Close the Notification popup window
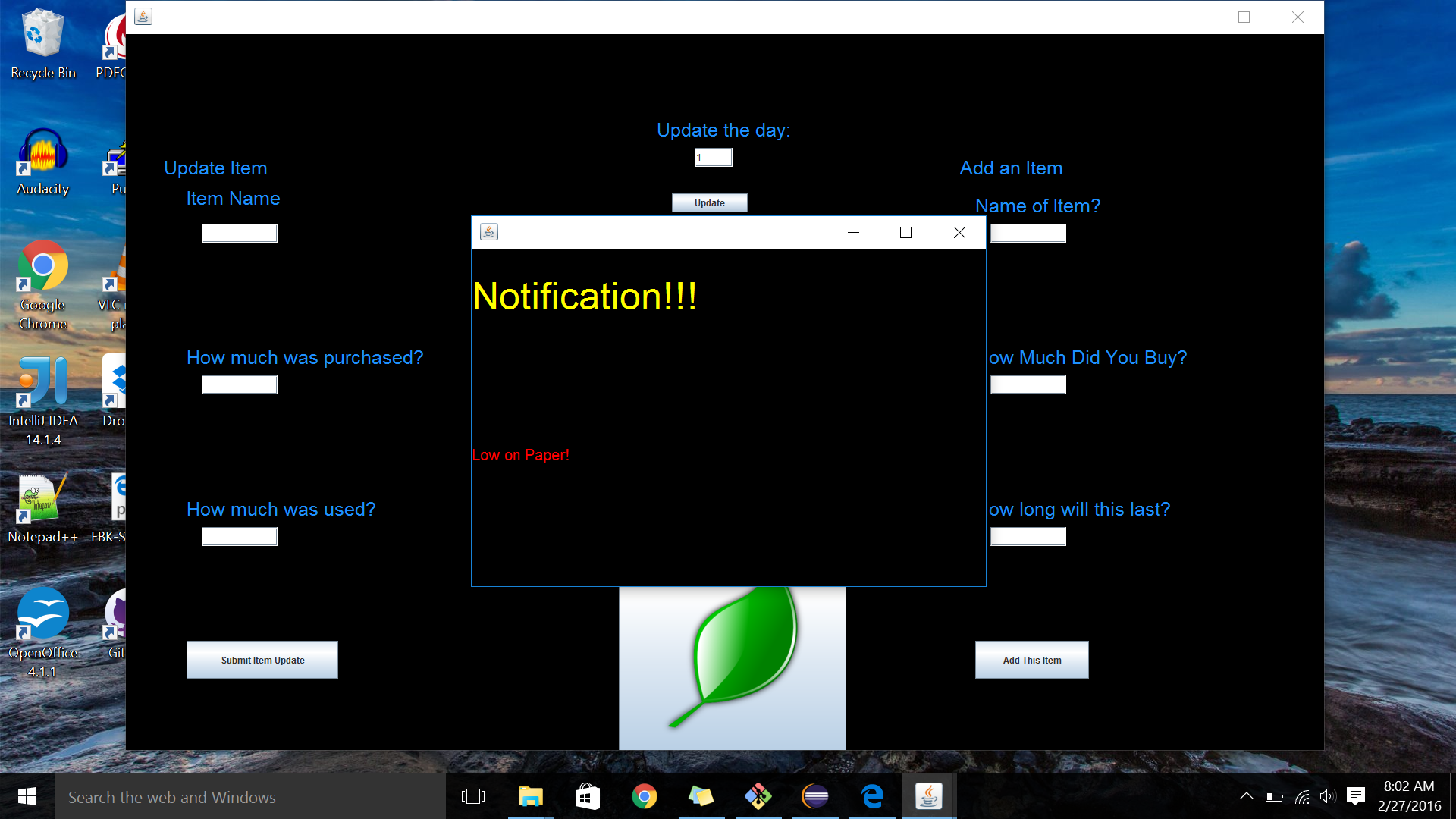 point(959,232)
